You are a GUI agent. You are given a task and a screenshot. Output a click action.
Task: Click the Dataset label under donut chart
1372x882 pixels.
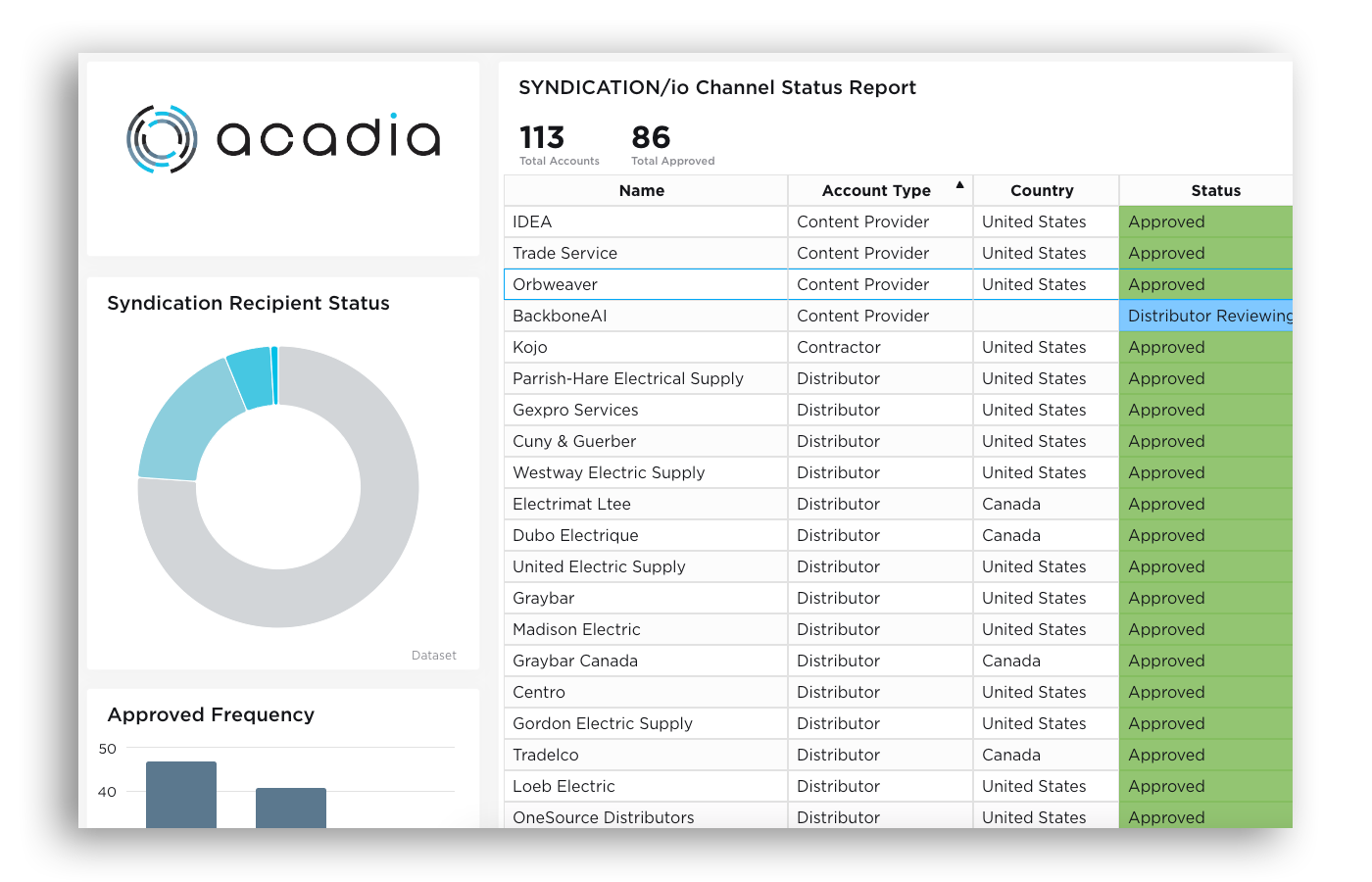[433, 656]
